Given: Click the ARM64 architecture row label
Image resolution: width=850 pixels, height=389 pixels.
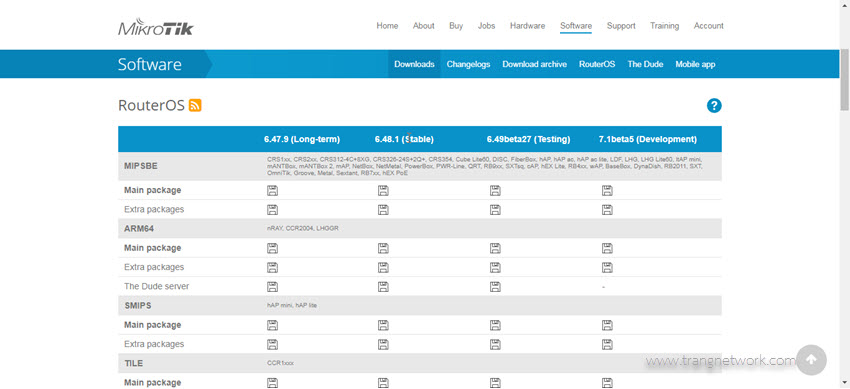Looking at the screenshot, I should pos(139,229).
